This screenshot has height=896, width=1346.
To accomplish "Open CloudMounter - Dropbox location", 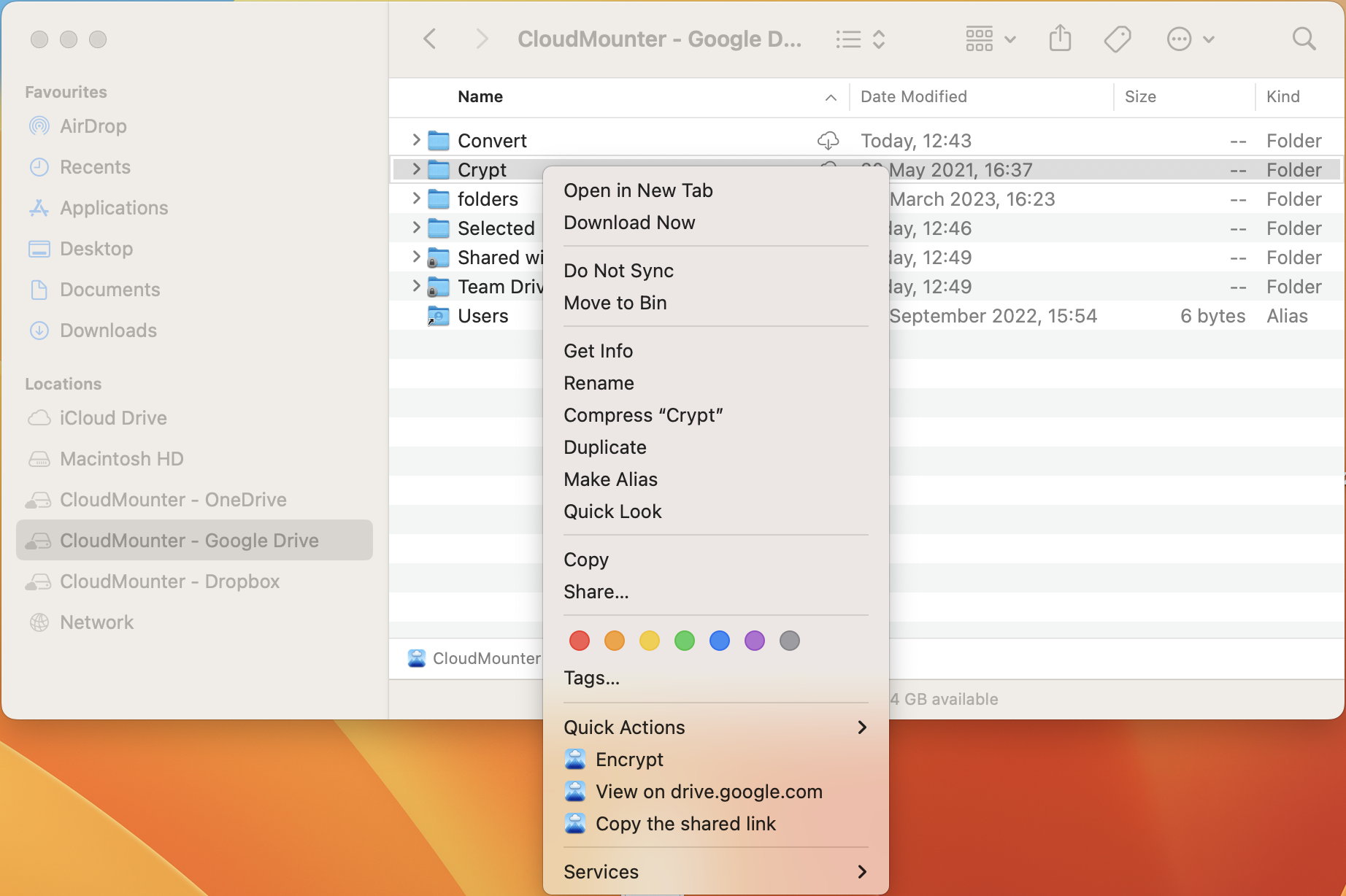I will click(x=194, y=582).
